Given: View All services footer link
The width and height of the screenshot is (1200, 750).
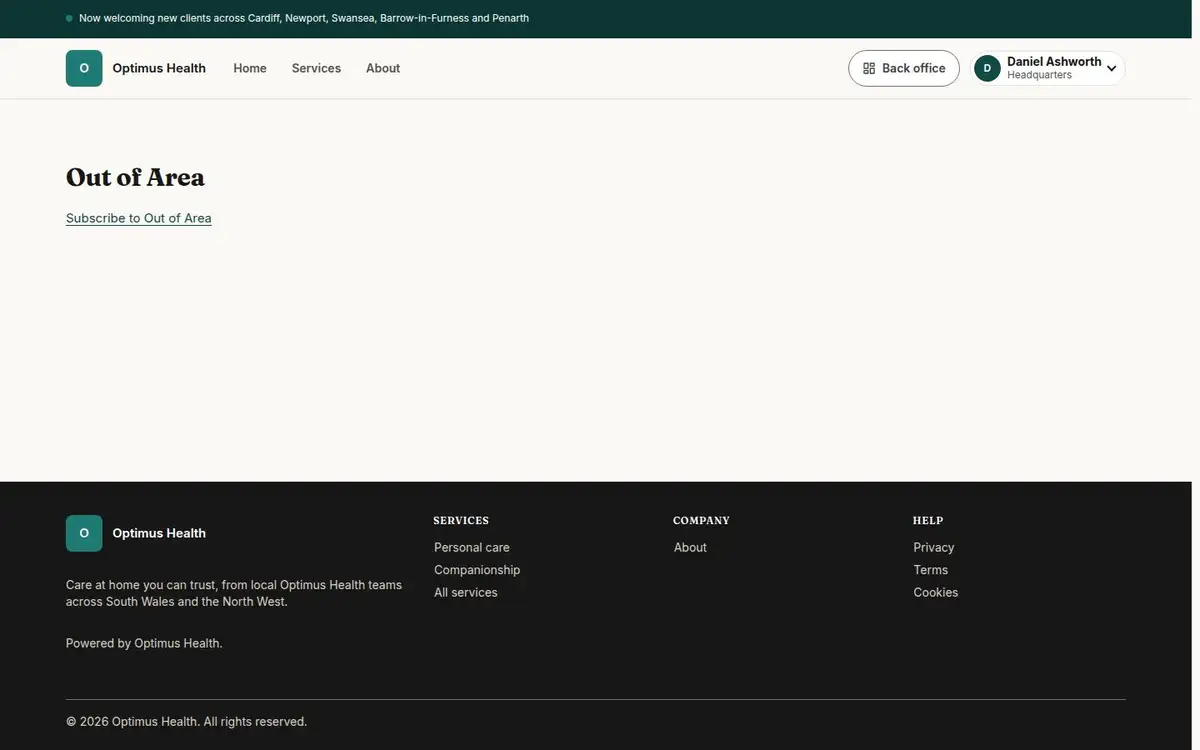Looking at the screenshot, I should (466, 592).
